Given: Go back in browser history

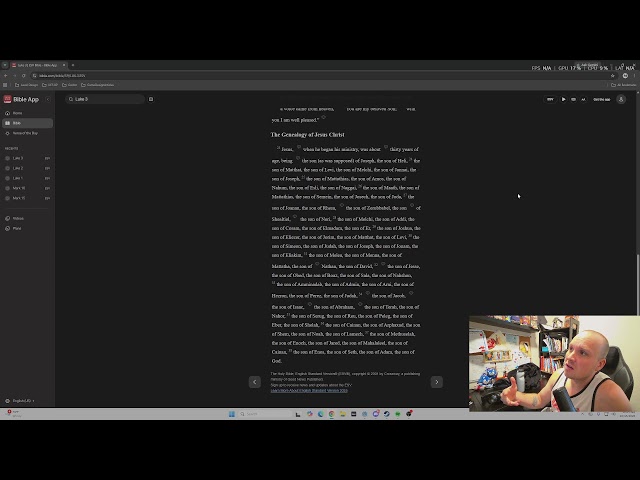Looking at the screenshot, I should [6, 76].
